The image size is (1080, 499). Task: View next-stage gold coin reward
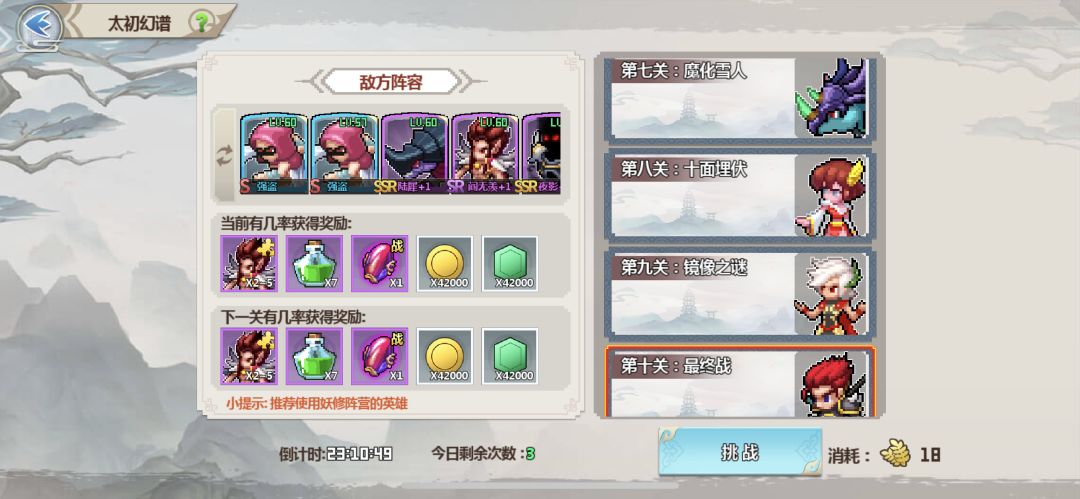click(x=445, y=356)
